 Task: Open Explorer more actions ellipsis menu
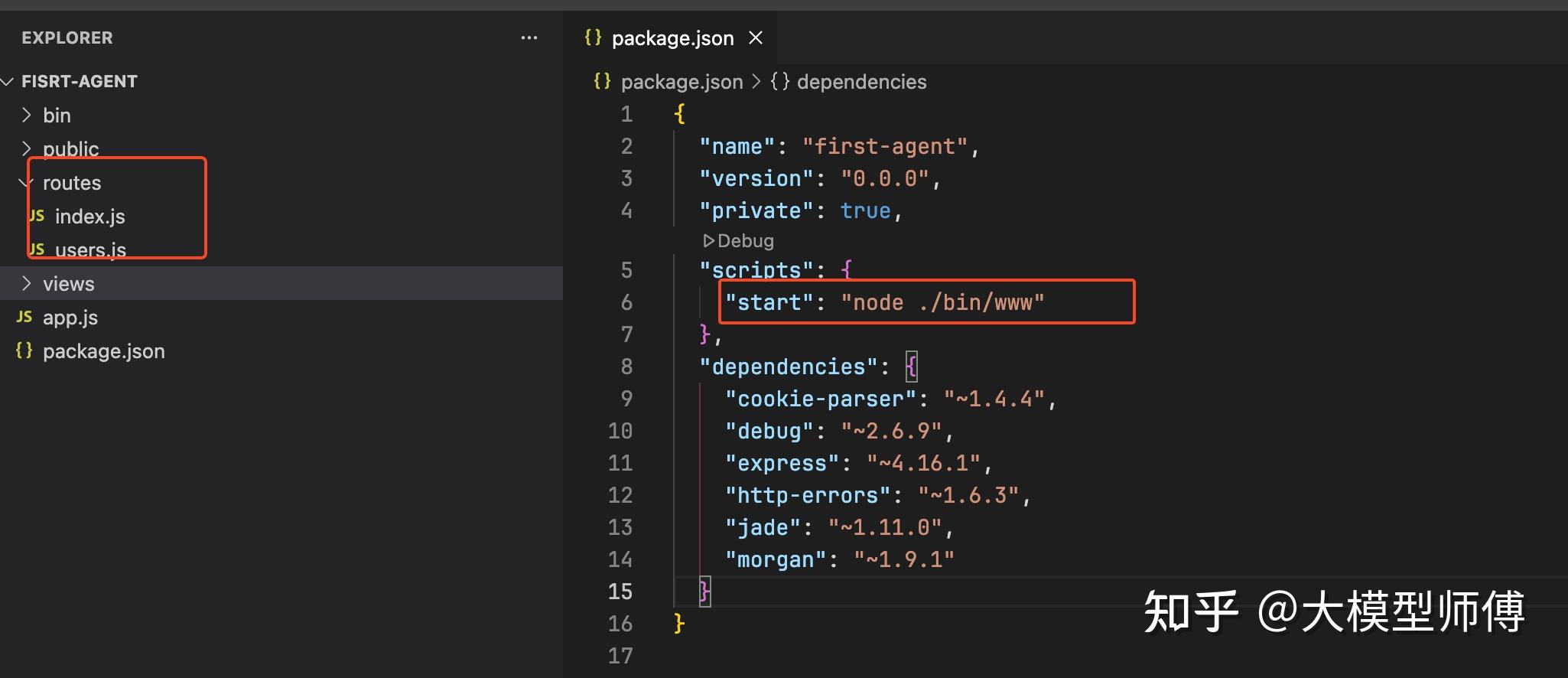(529, 37)
